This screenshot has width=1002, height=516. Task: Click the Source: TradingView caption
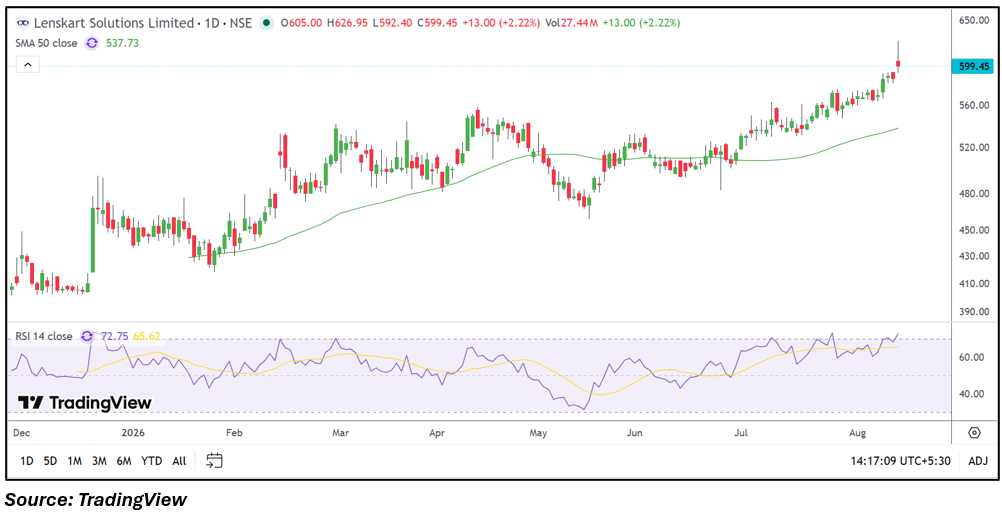pos(97,499)
